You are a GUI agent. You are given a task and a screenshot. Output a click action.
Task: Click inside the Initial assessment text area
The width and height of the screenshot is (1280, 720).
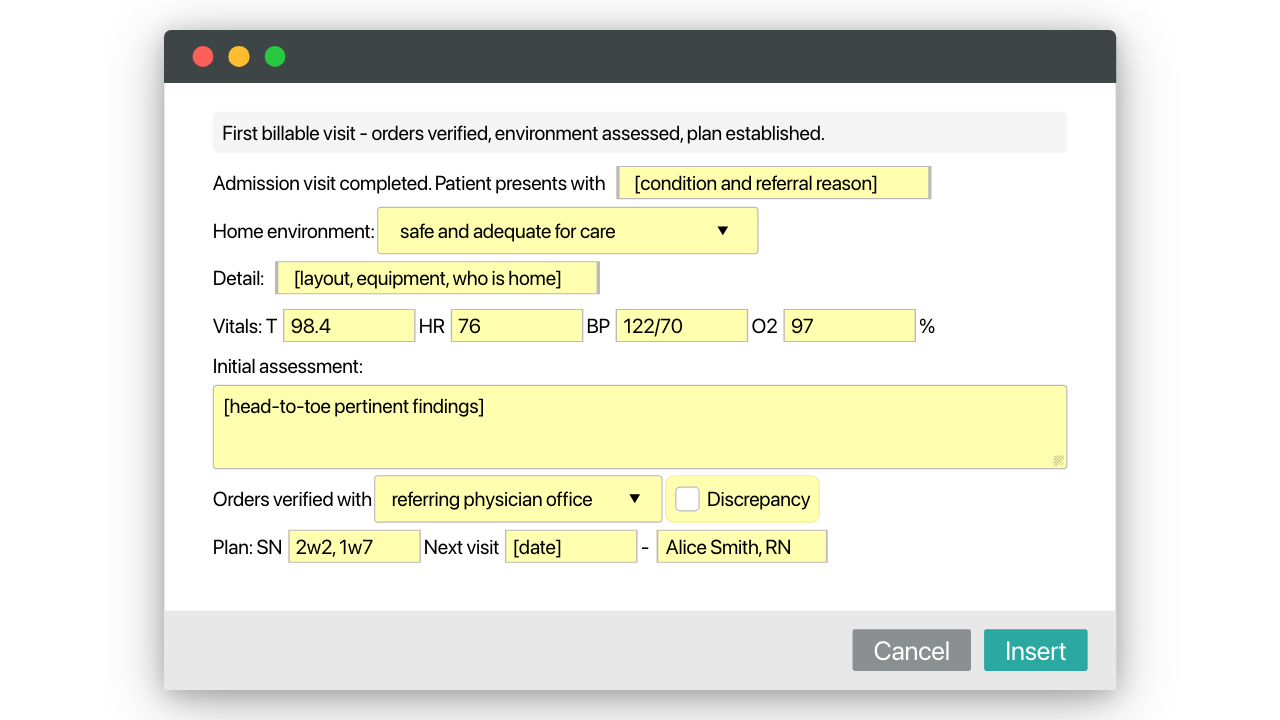point(640,427)
